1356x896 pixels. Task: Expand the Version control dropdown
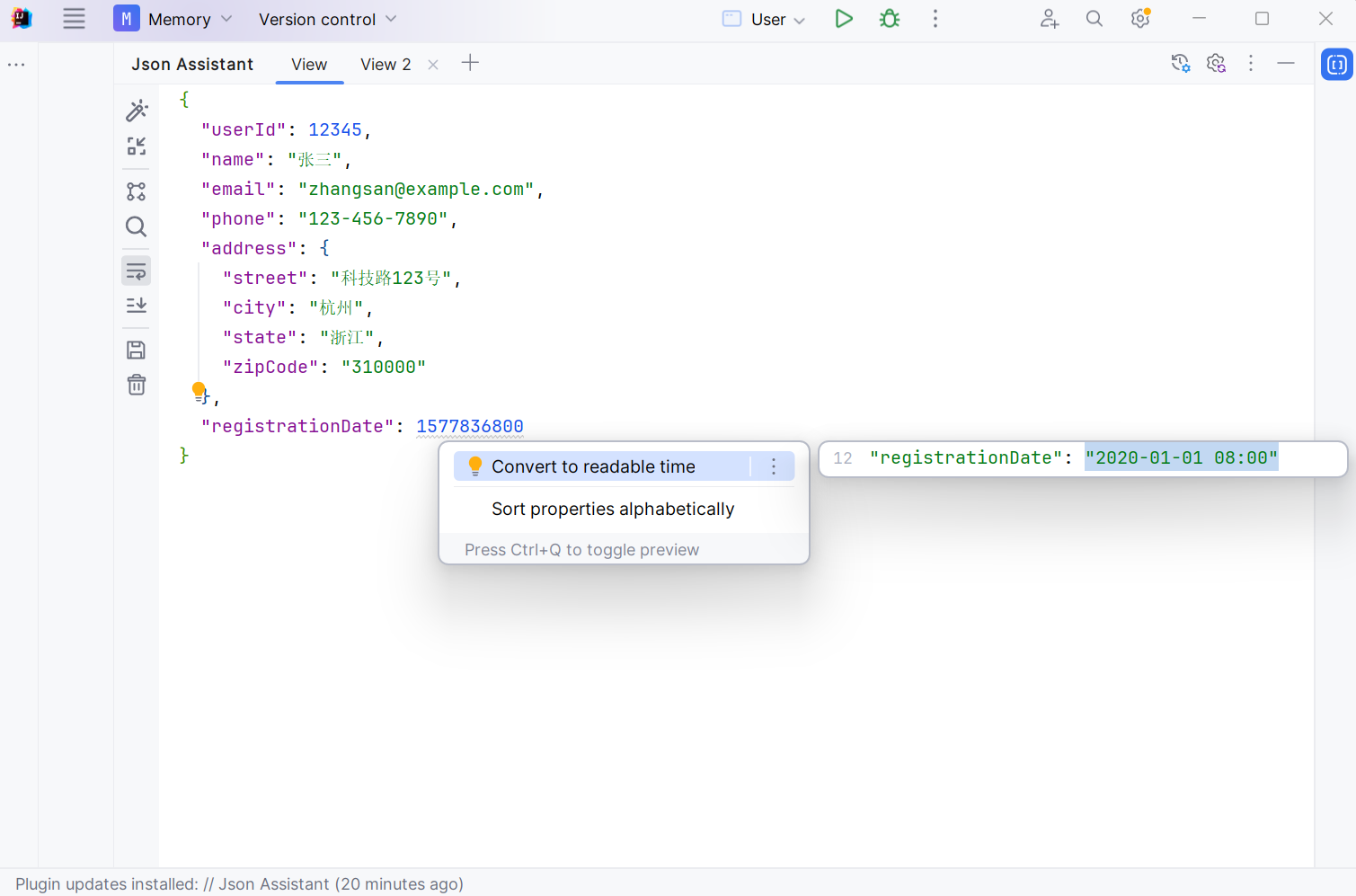327,19
